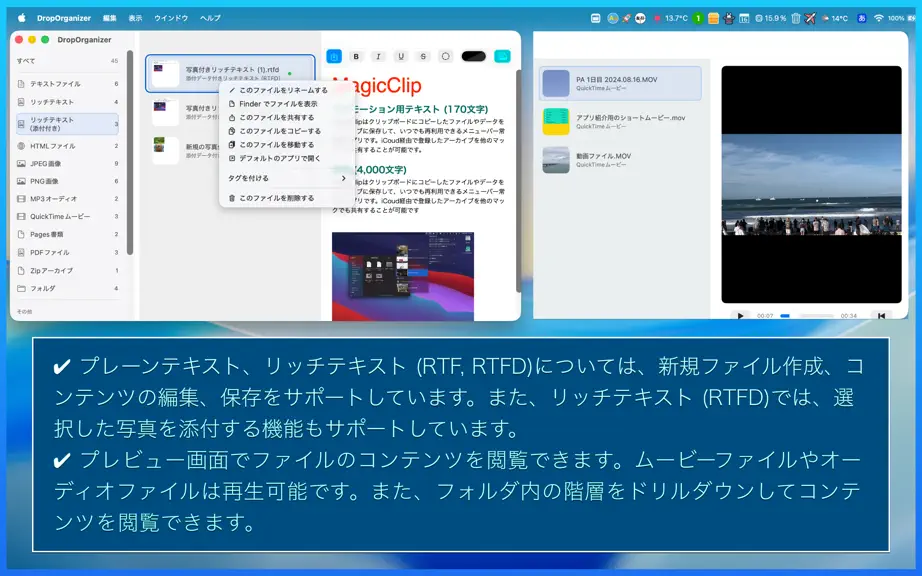Click the PDFファイル document icon
Viewport: 922px width, 576px height.
pyautogui.click(x=21, y=252)
